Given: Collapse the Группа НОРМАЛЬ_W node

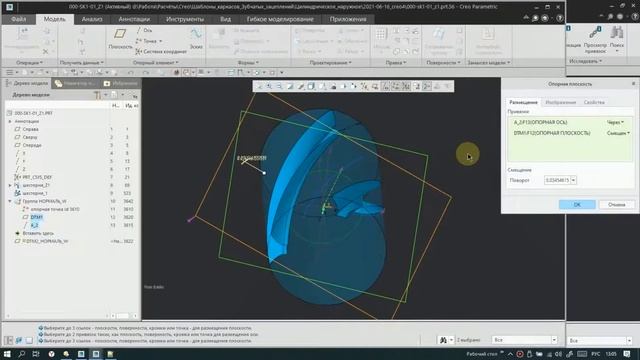Looking at the screenshot, I should (10, 201).
